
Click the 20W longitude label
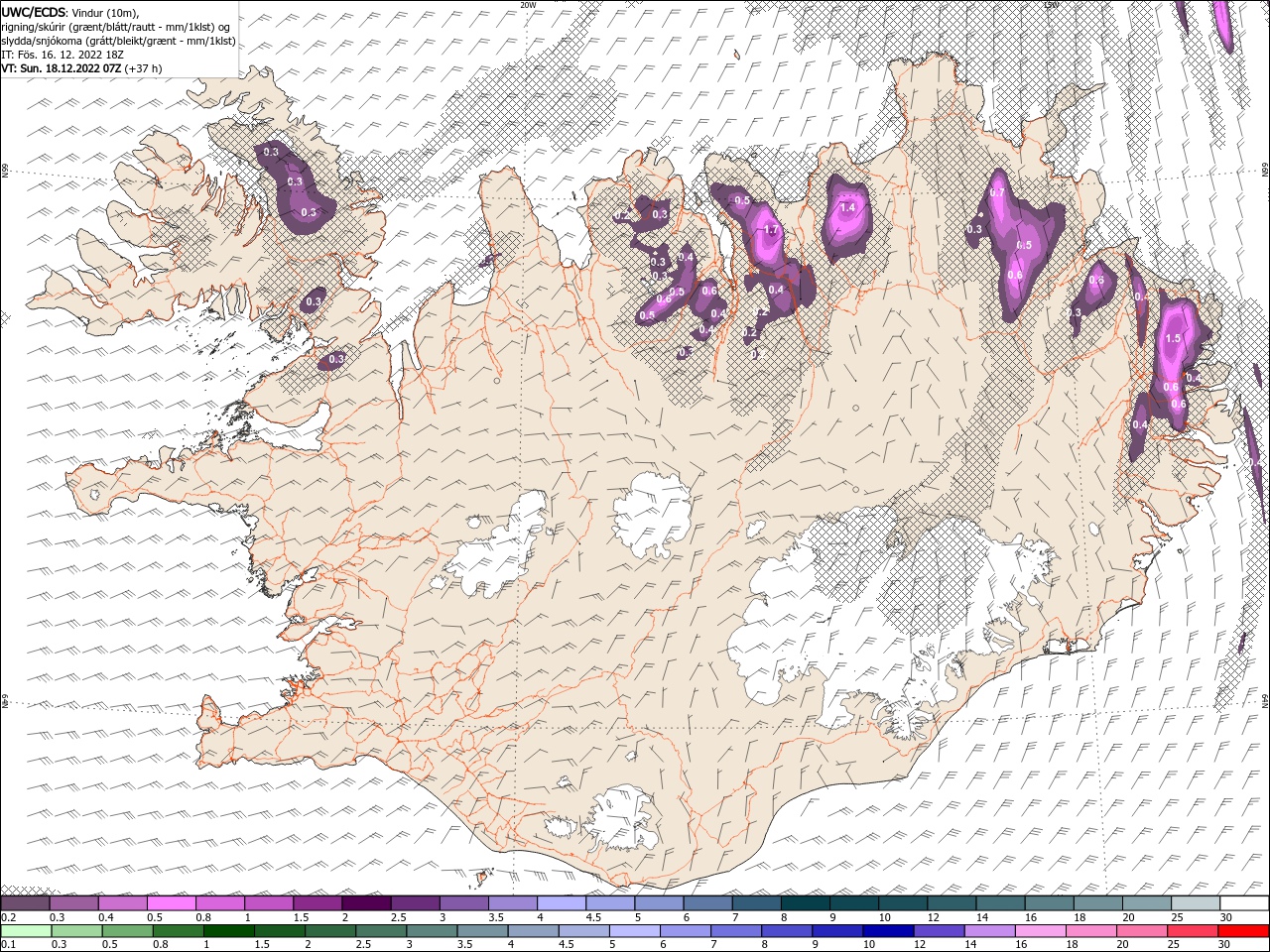coord(528,5)
